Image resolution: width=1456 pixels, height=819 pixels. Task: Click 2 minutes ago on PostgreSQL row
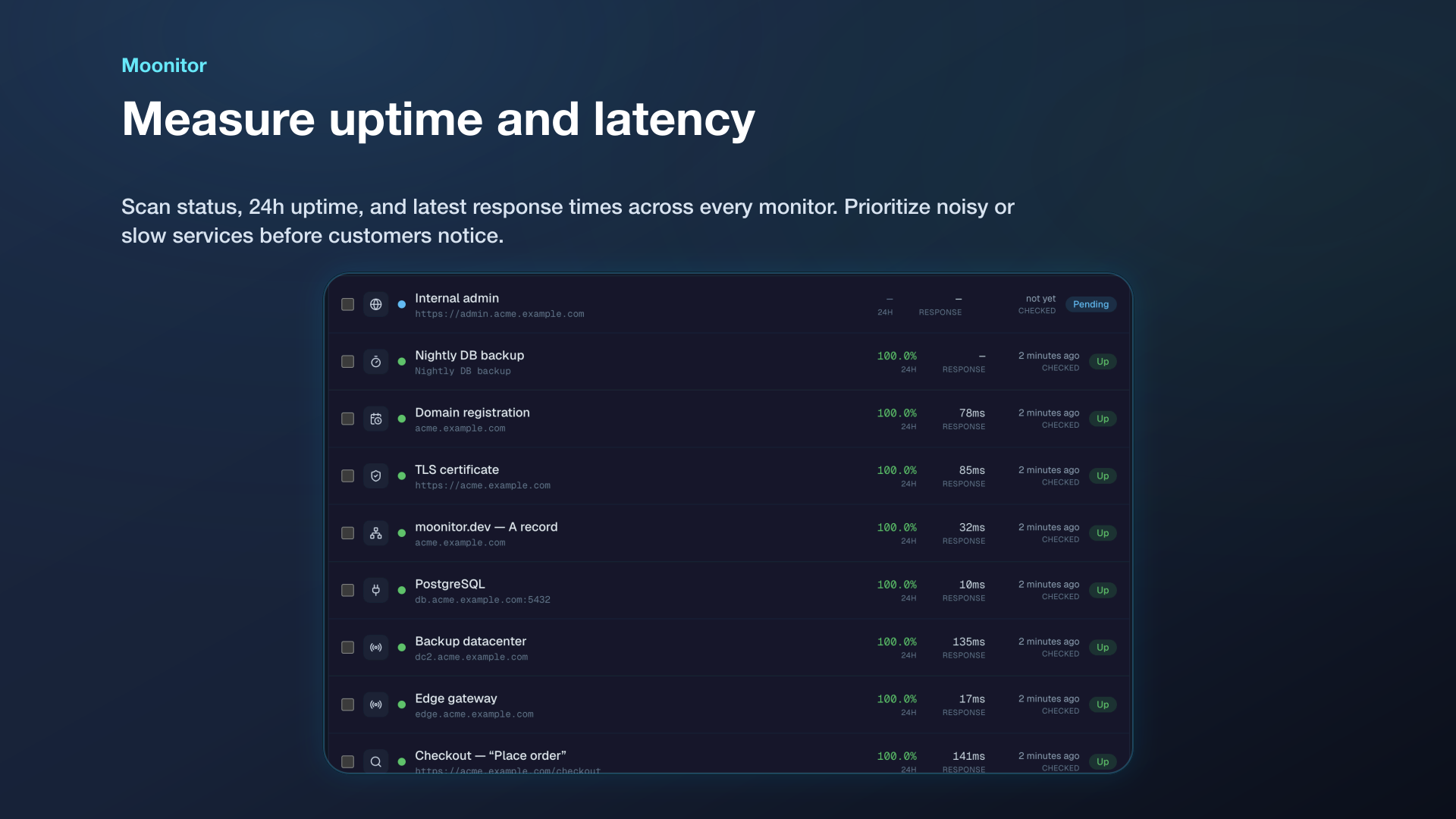coord(1048,585)
